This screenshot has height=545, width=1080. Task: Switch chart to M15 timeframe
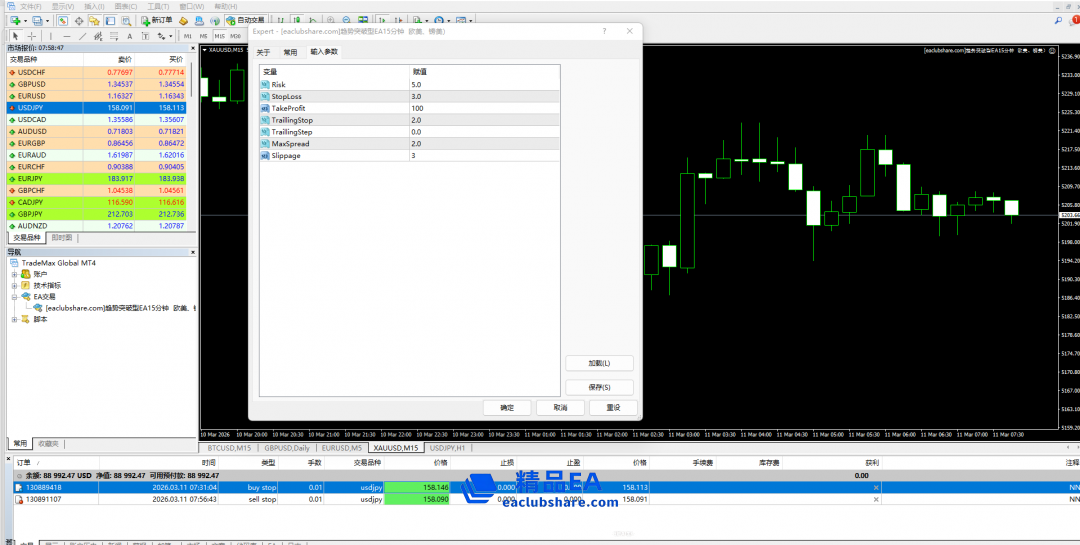click(220, 36)
